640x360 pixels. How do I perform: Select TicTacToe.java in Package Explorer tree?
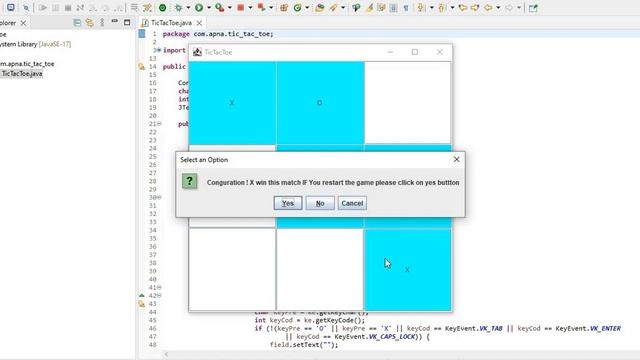tap(22, 73)
